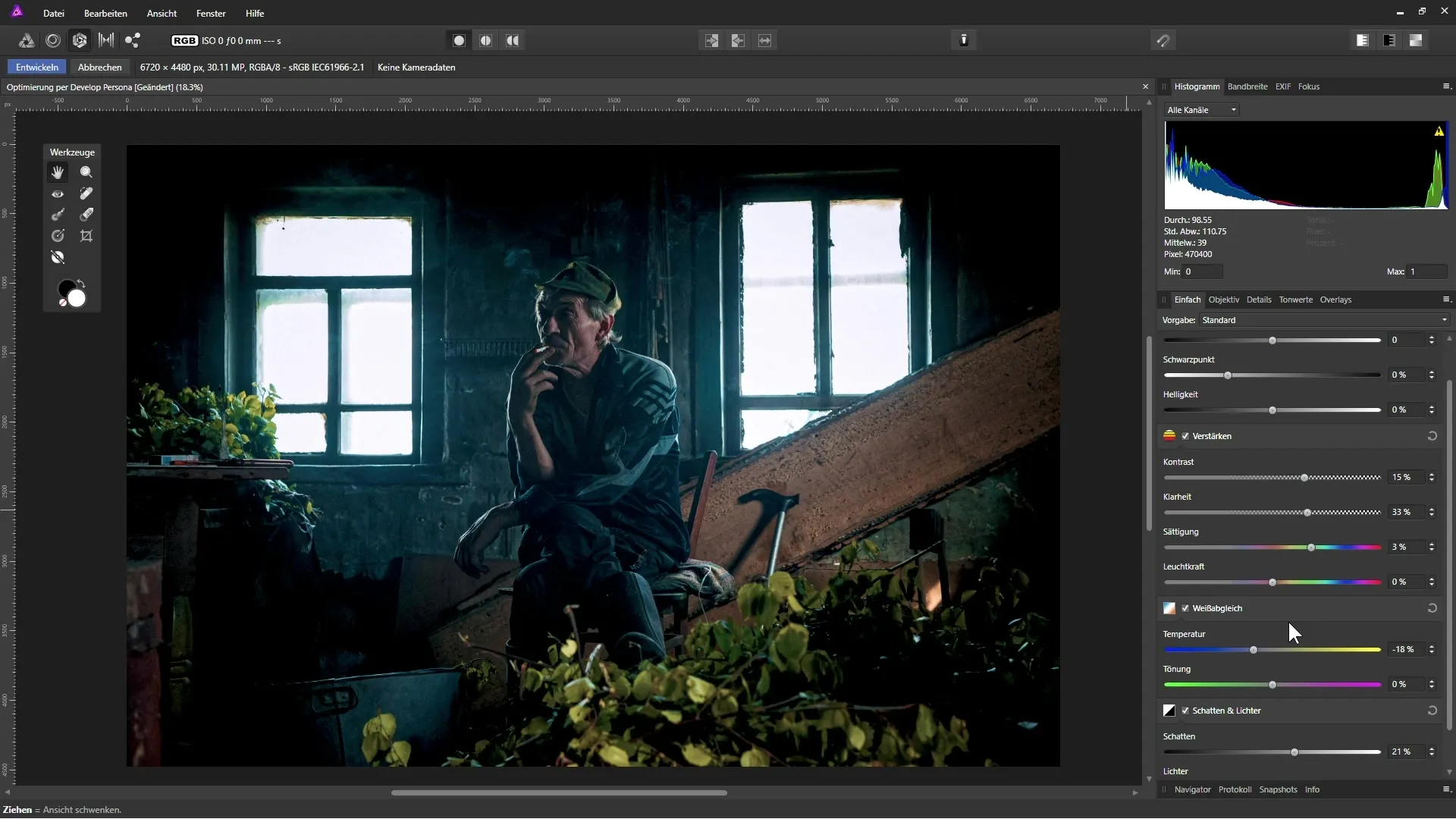
Task: Open the Ansicht menu
Action: point(162,13)
